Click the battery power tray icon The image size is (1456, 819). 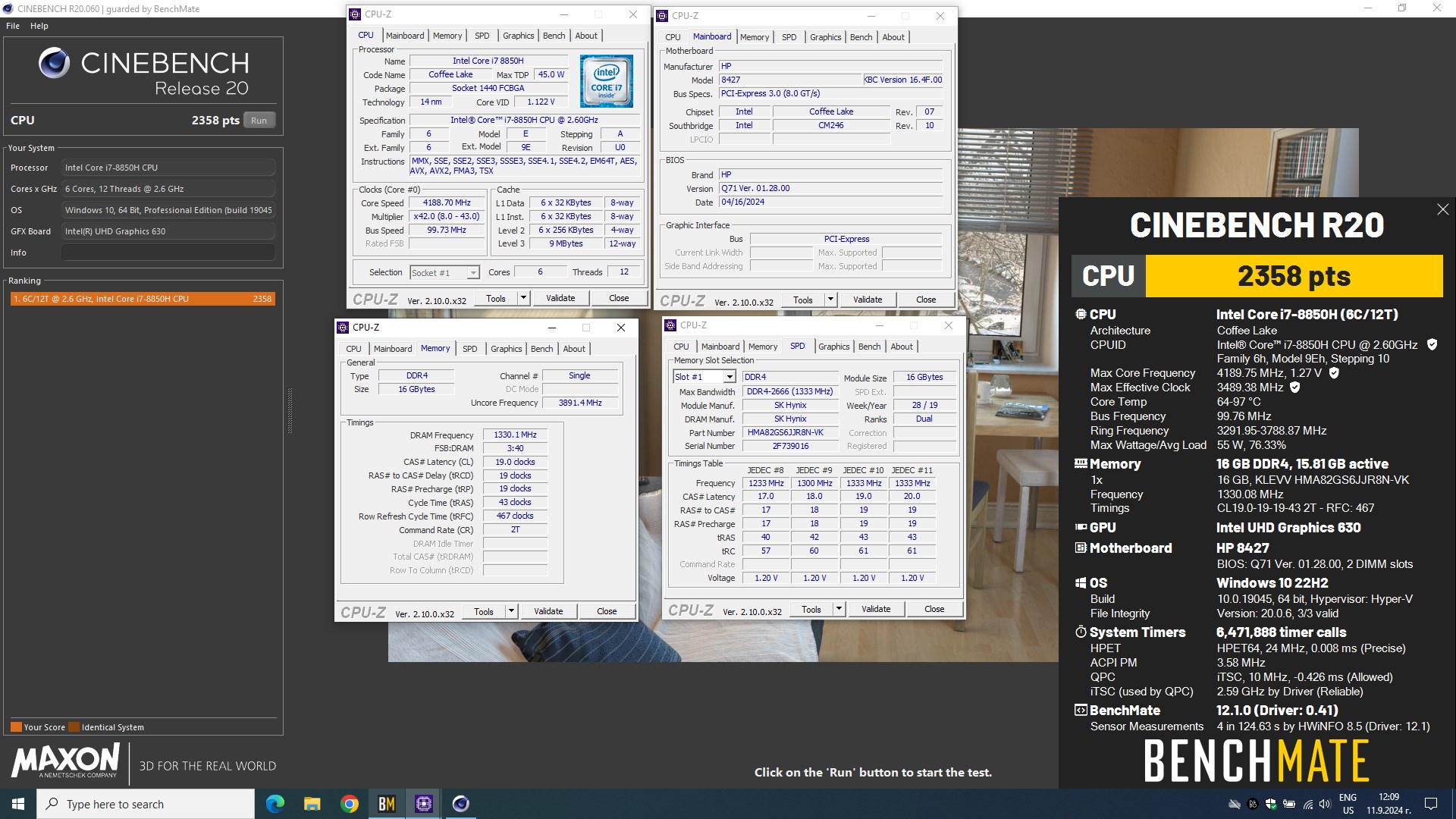[1289, 804]
